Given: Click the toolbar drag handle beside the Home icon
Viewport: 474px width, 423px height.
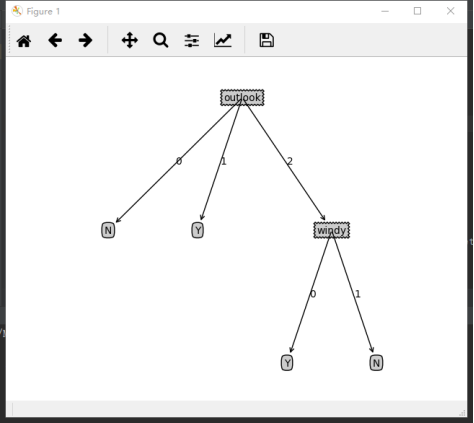Looking at the screenshot, I should (9, 39).
